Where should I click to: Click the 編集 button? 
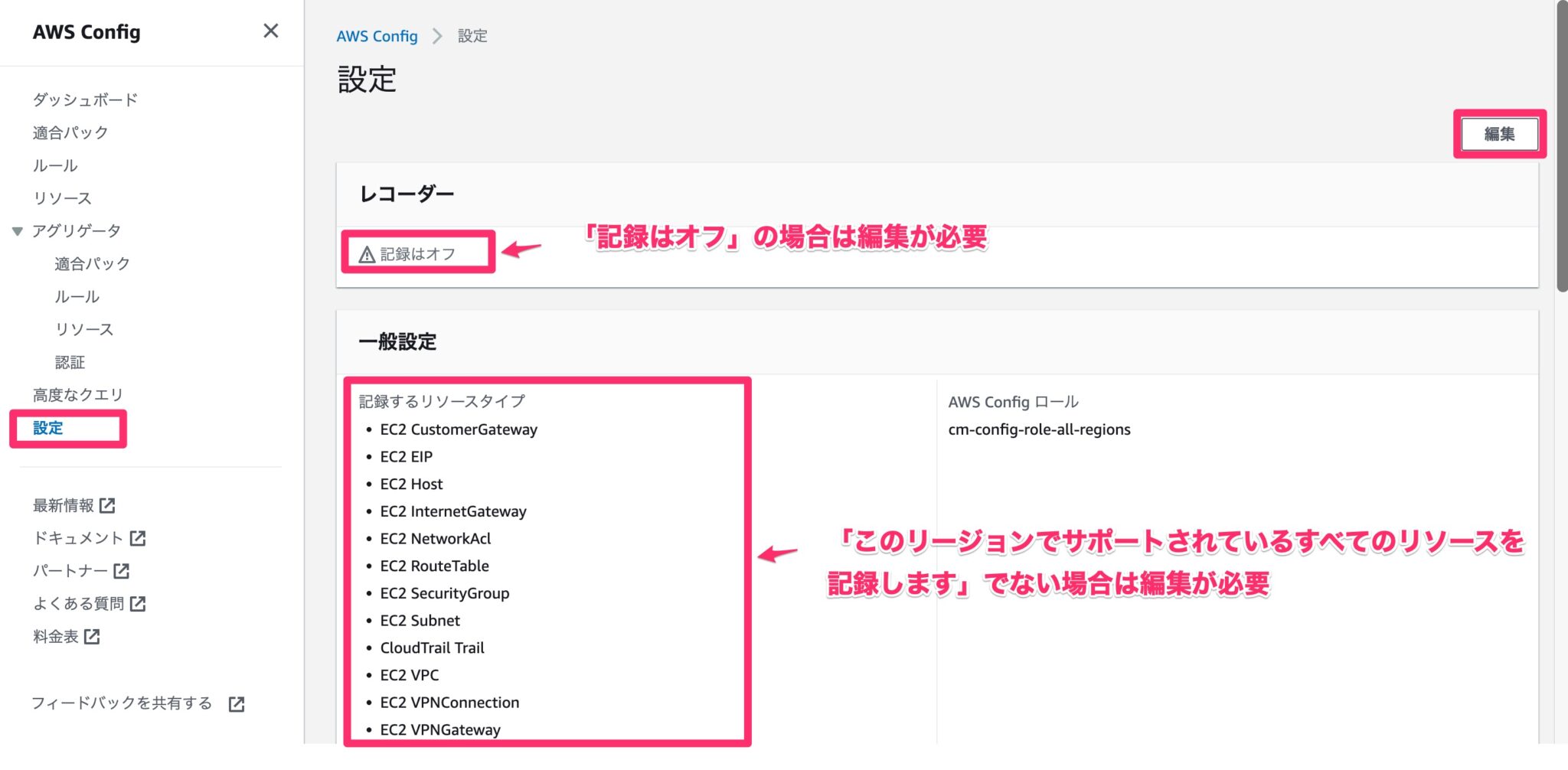[x=1499, y=134]
